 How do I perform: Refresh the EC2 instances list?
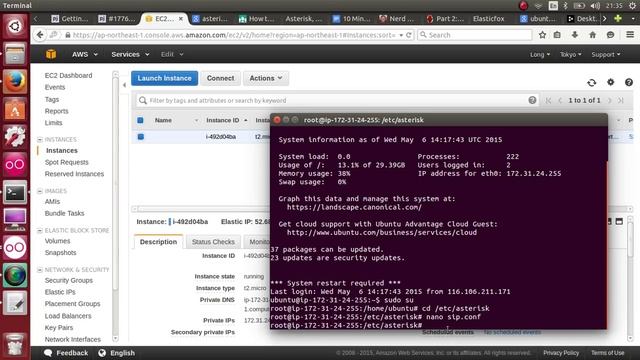click(x=591, y=82)
